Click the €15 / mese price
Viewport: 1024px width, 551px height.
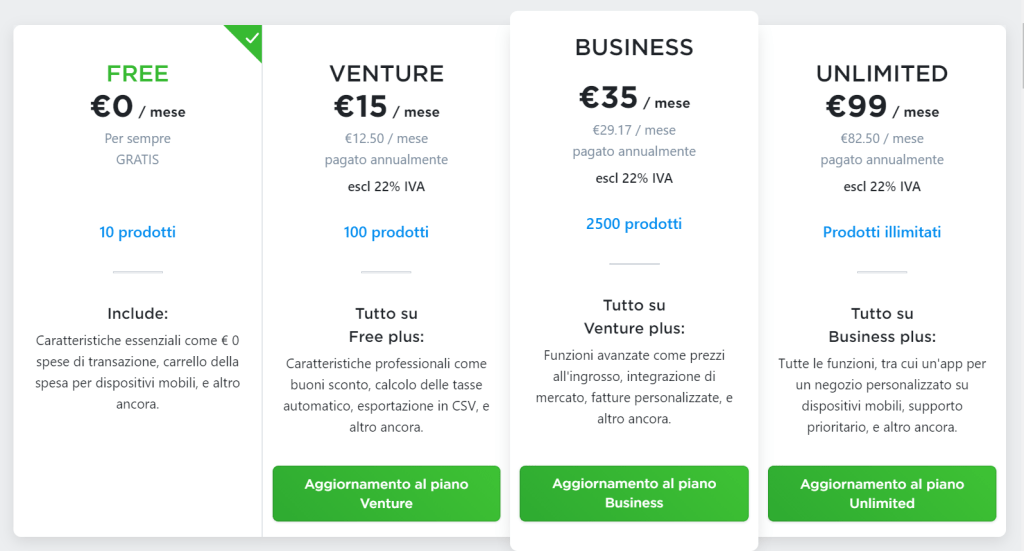tap(386, 106)
